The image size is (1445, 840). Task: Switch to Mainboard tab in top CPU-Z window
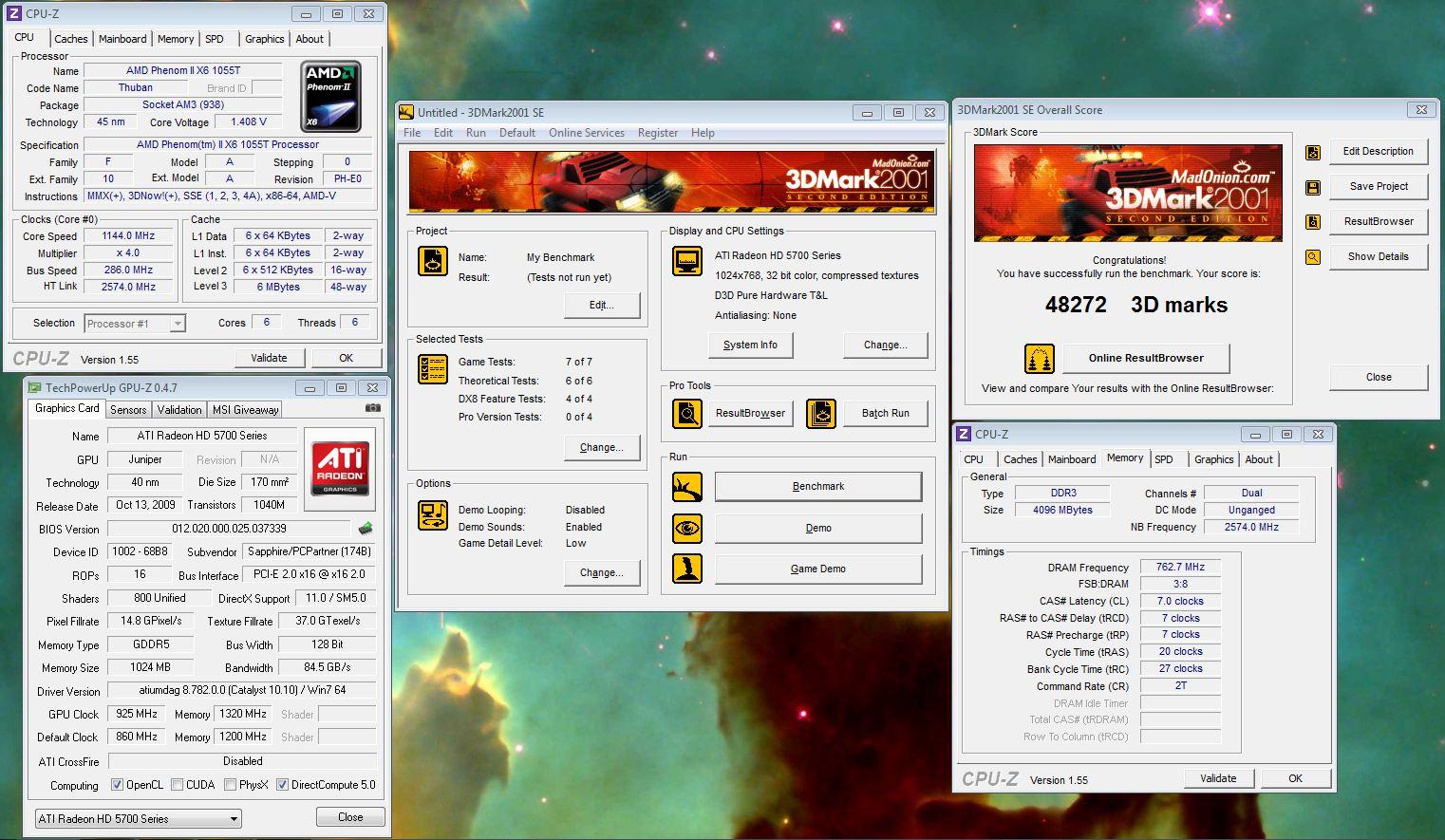pos(122,39)
